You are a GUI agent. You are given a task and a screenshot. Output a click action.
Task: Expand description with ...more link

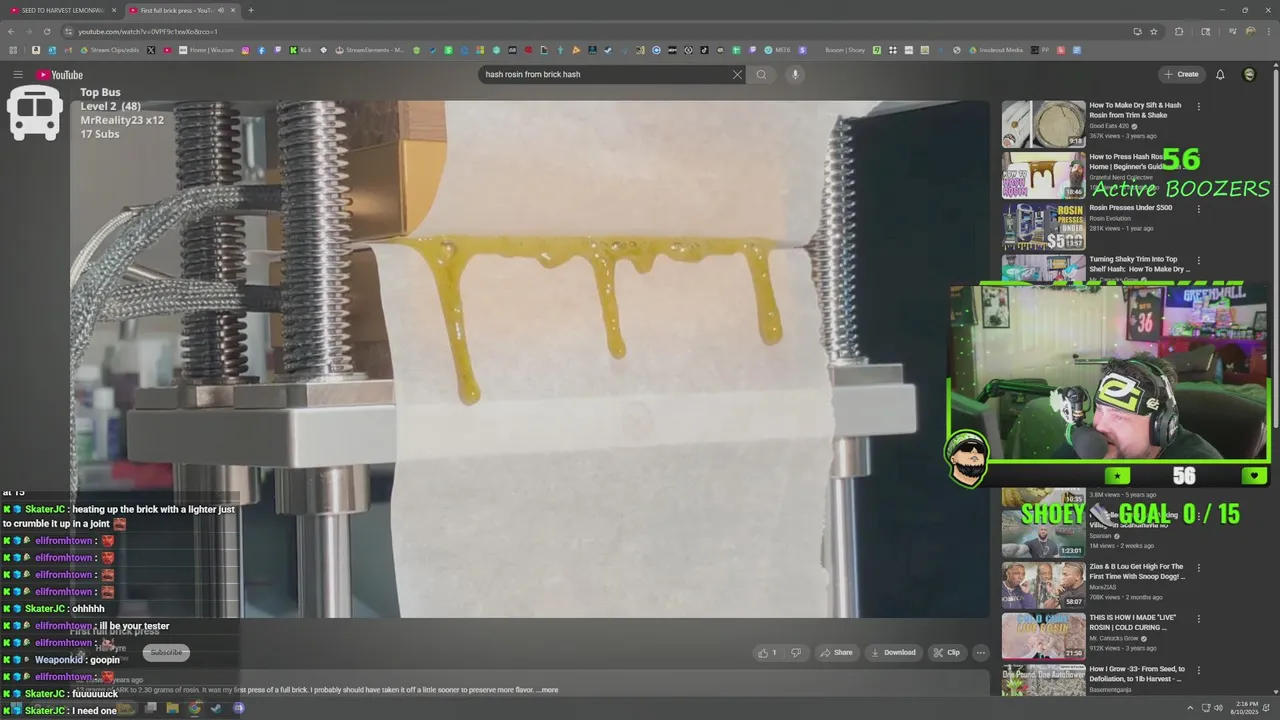[547, 689]
